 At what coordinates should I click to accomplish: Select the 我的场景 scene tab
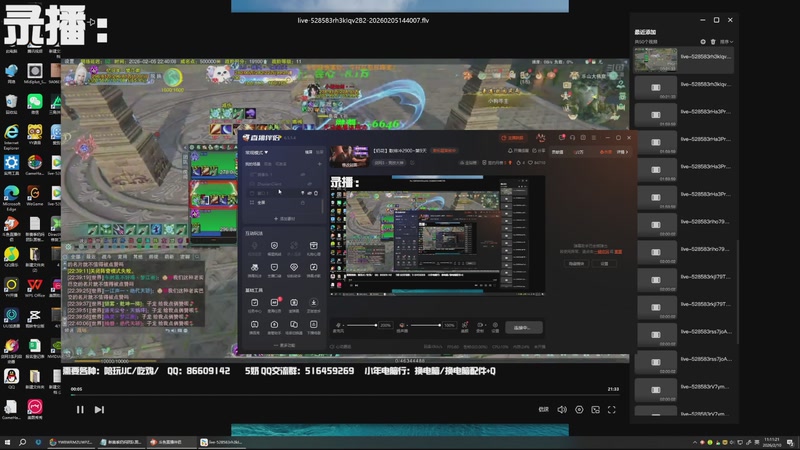[253, 164]
